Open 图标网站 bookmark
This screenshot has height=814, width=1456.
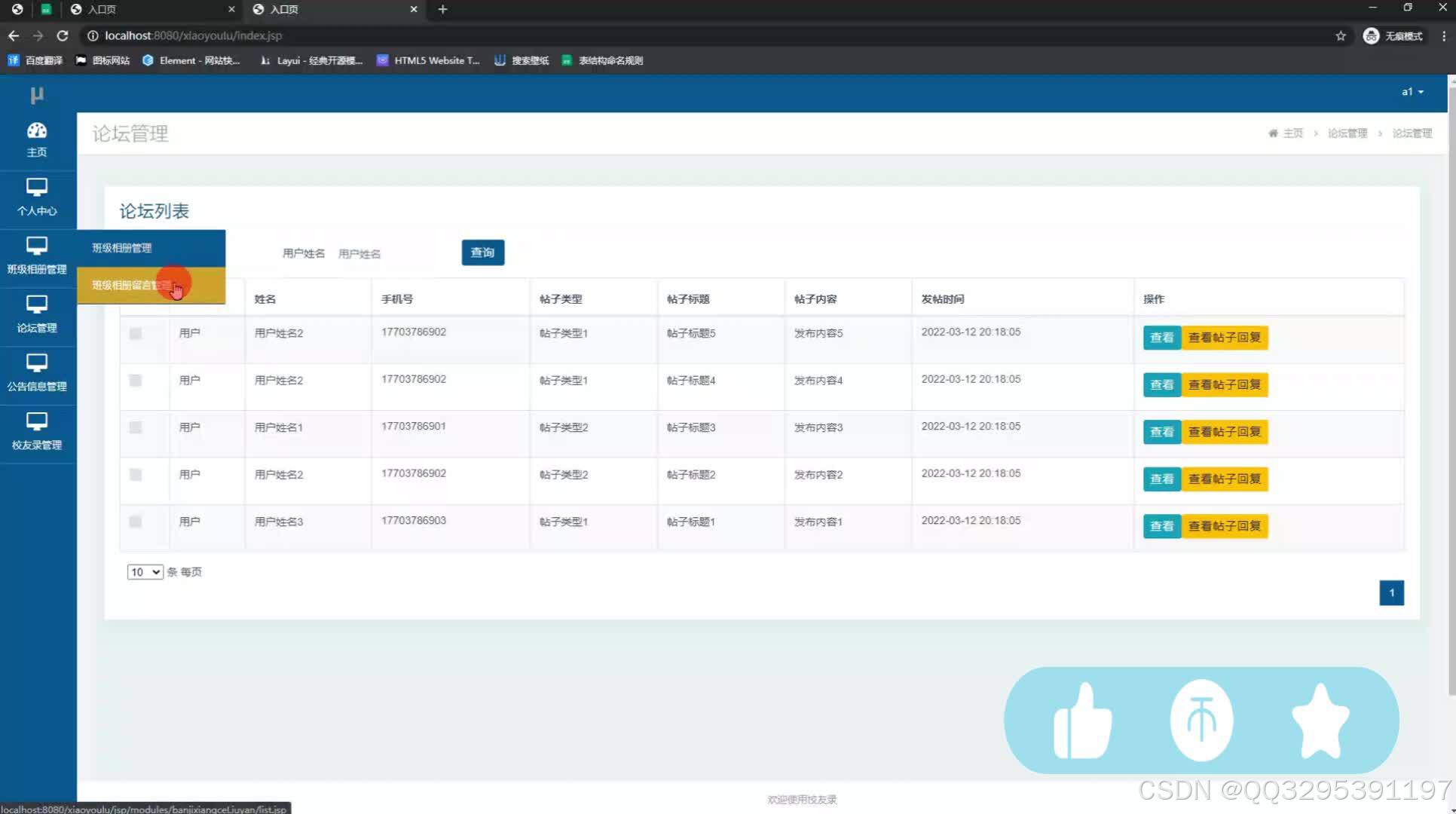point(102,60)
